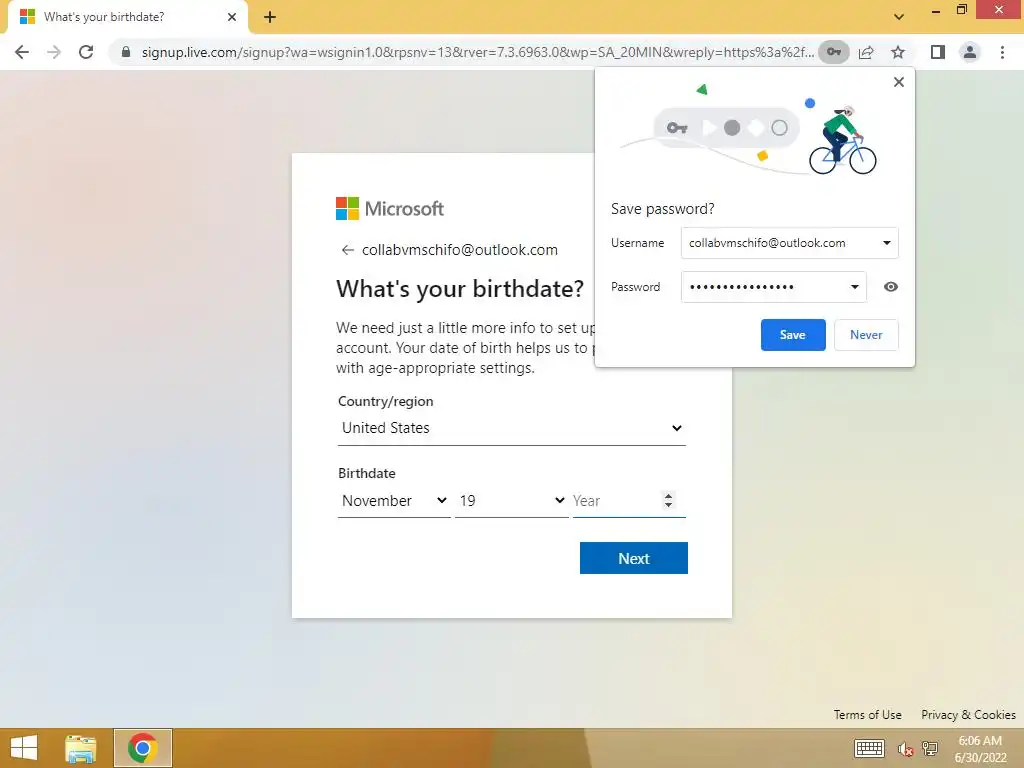This screenshot has width=1024, height=768.
Task: Open the November month dropdown
Action: [394, 501]
